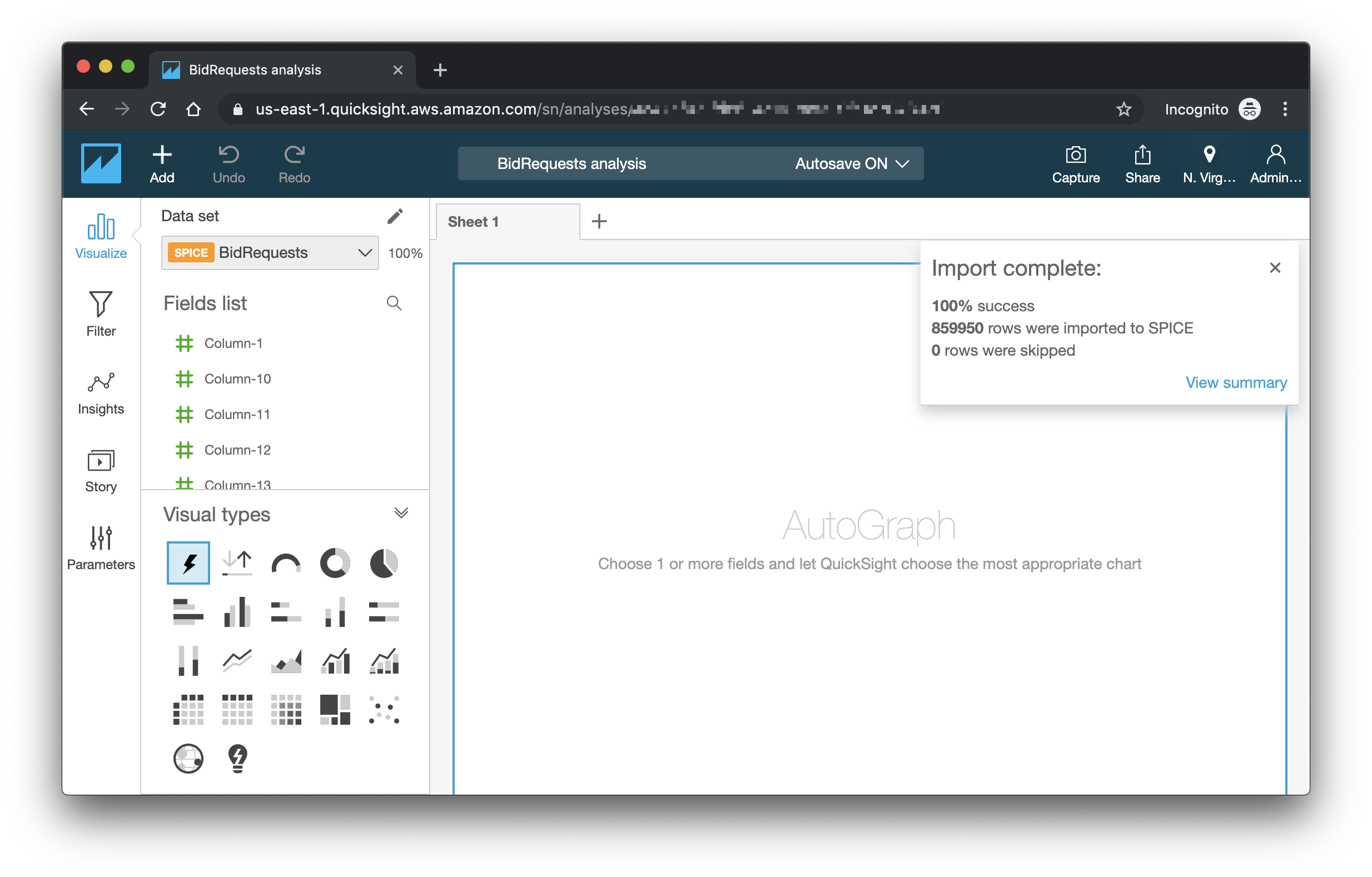
Task: Pick the scatter plot visual type
Action: (384, 710)
